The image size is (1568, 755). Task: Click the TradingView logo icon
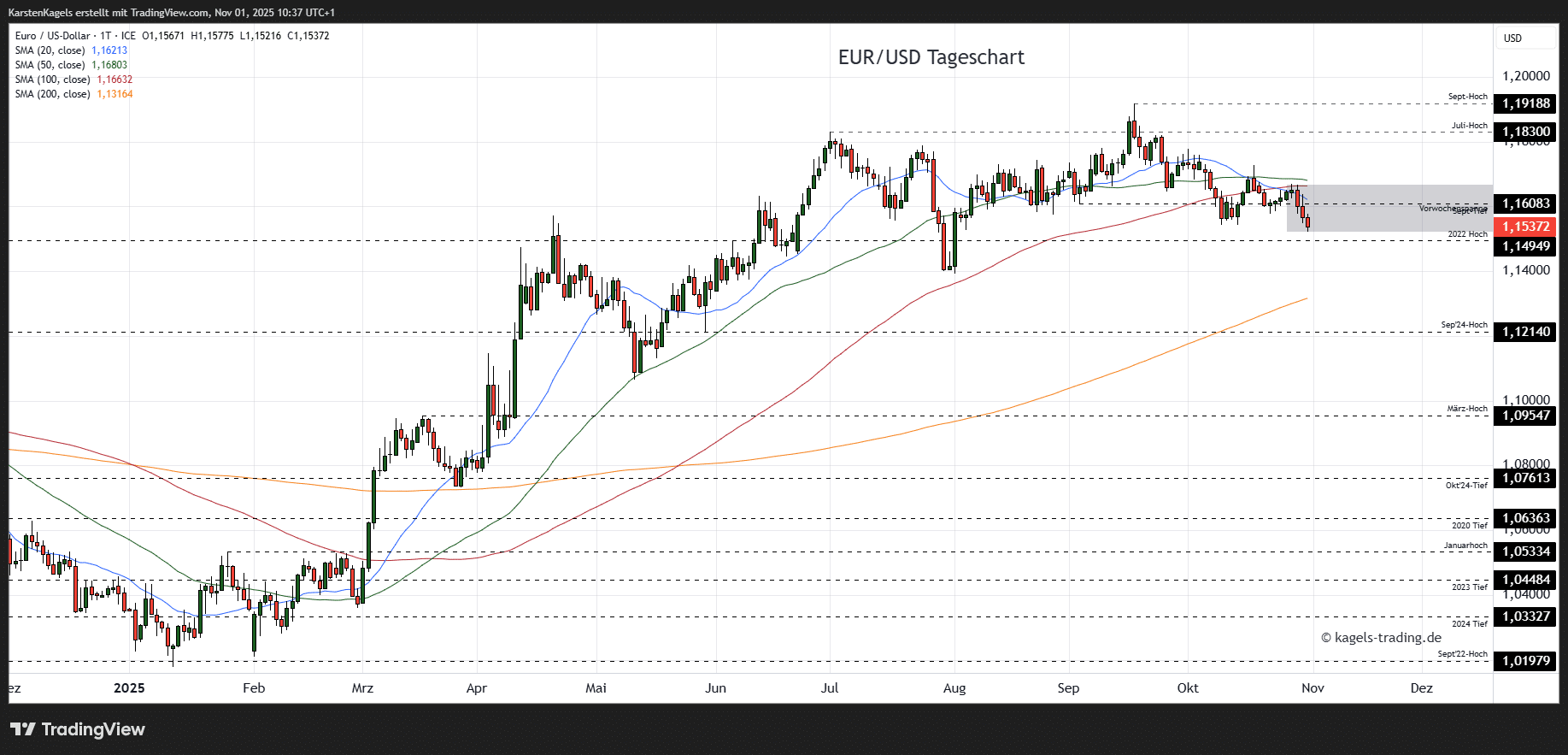tap(23, 729)
